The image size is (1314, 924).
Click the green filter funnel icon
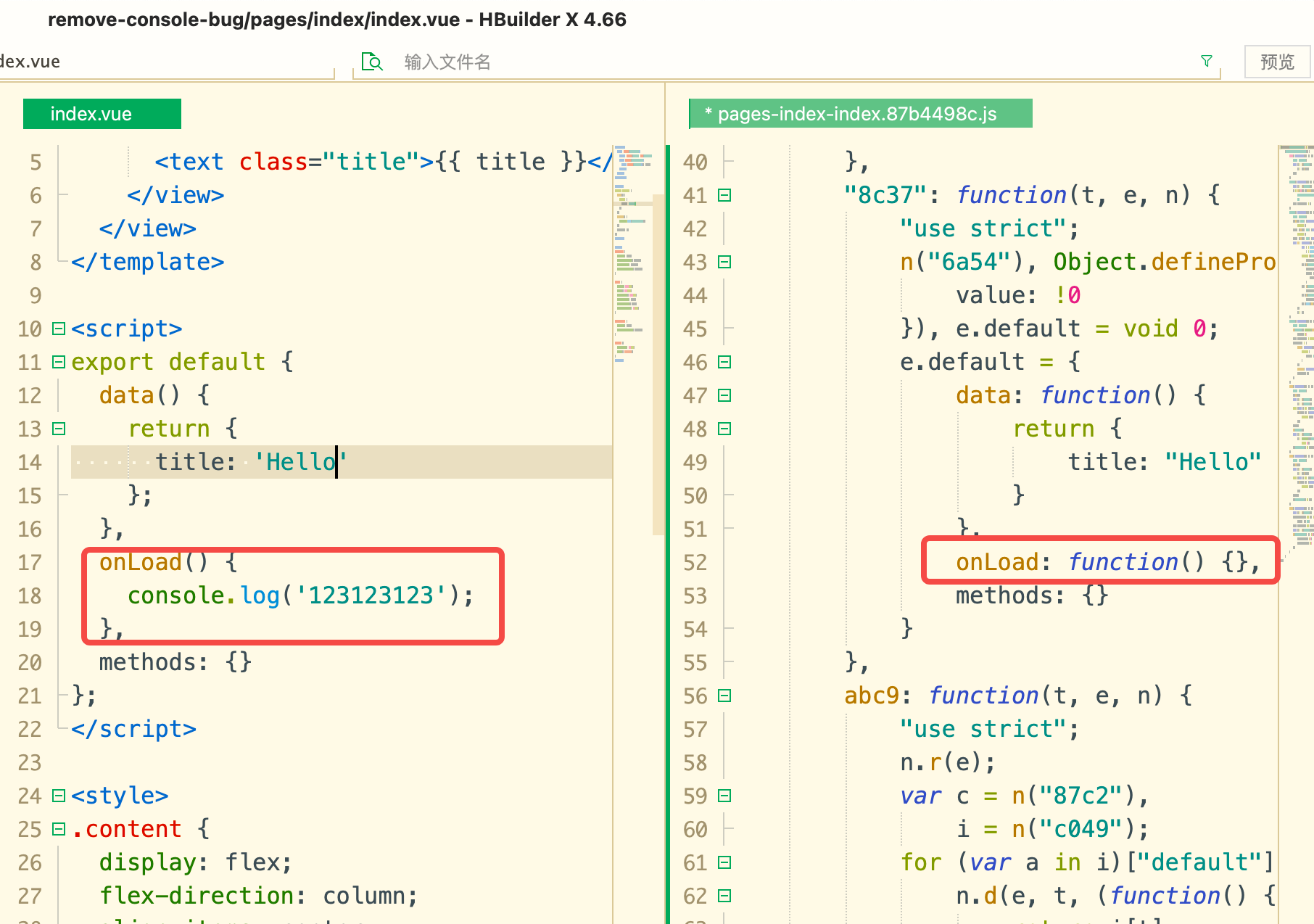[x=1207, y=61]
